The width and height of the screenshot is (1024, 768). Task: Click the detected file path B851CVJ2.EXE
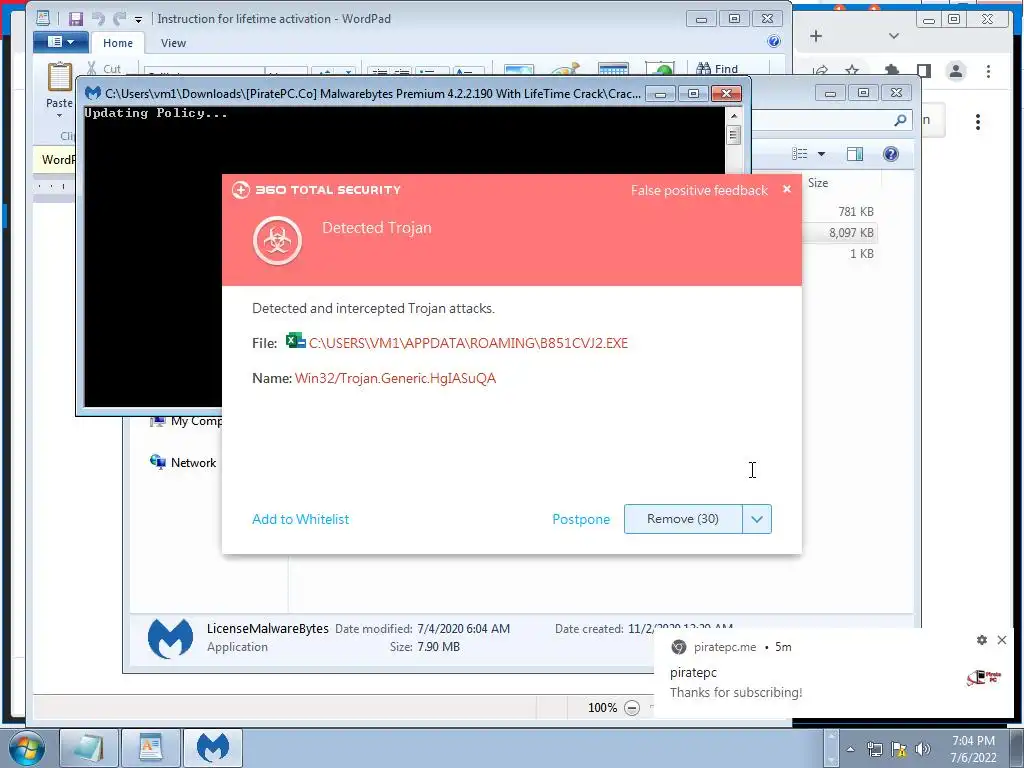(468, 343)
